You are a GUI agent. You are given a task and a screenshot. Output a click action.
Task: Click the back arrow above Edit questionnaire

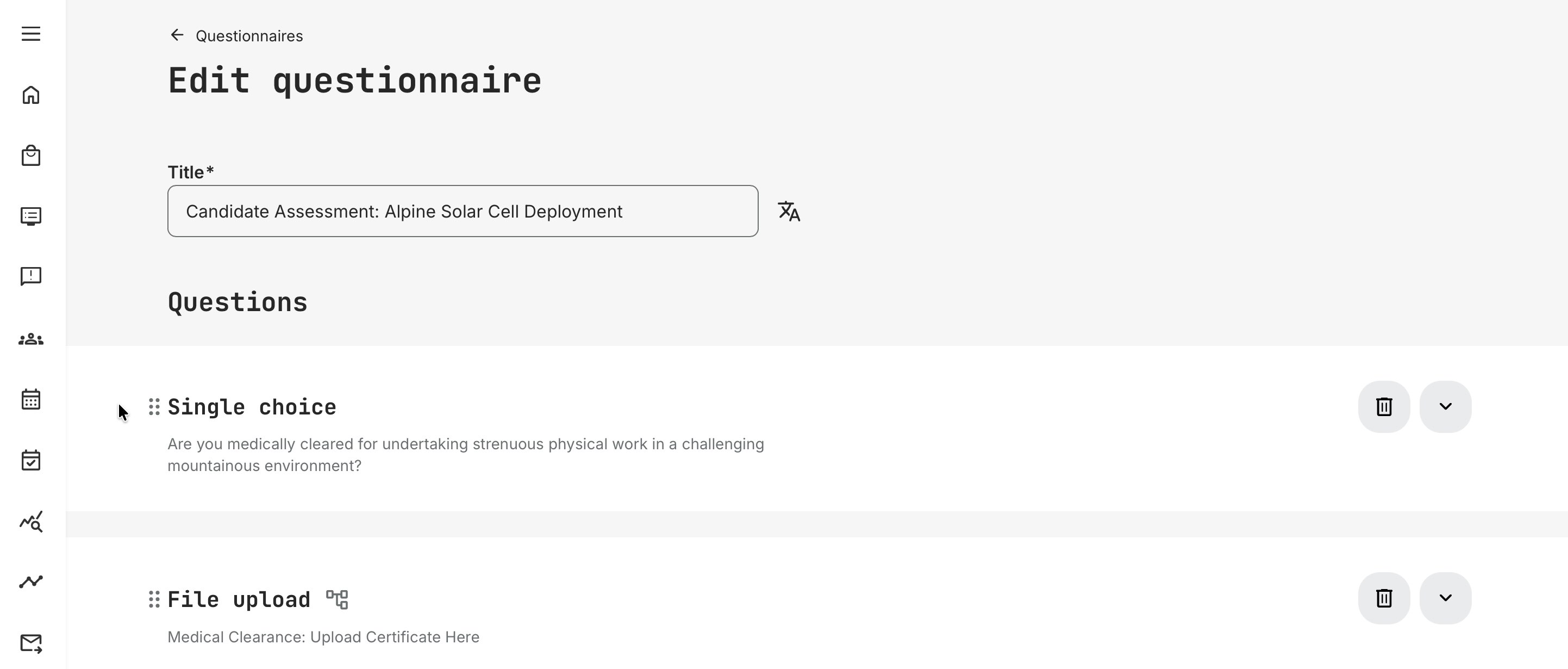[x=177, y=35]
